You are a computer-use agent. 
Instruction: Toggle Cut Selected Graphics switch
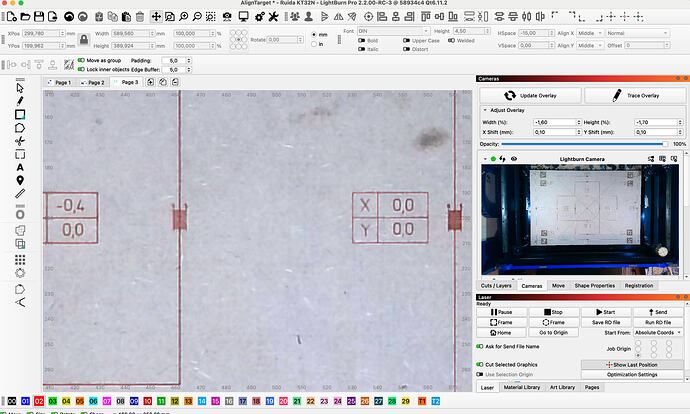point(480,364)
